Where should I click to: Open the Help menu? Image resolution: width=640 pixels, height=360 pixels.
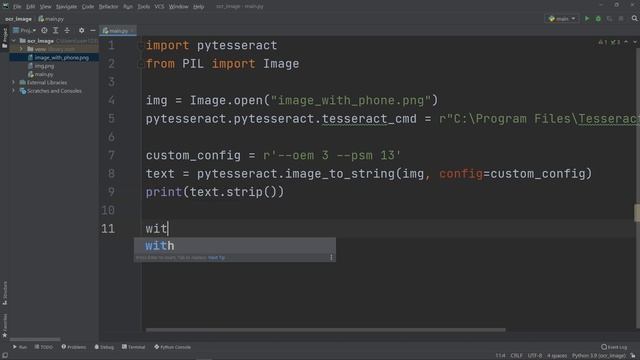point(198,7)
